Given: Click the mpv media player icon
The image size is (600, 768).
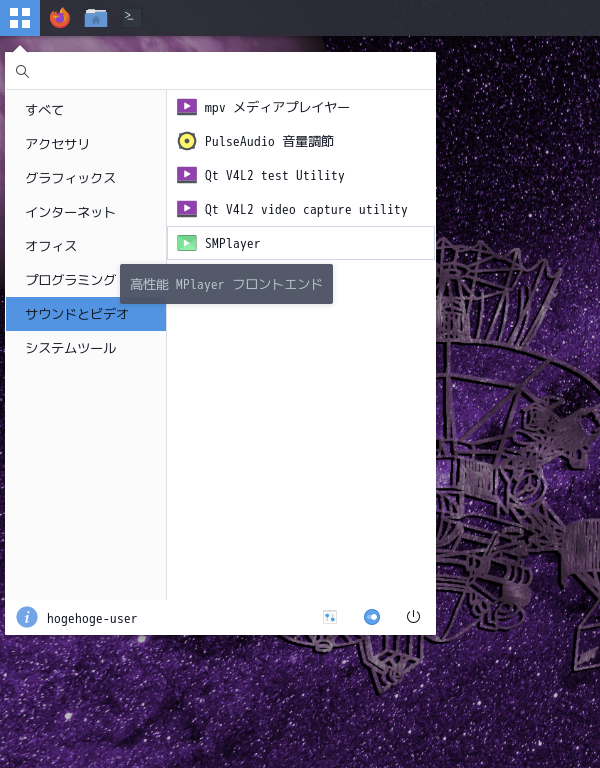Looking at the screenshot, I should [x=187, y=107].
